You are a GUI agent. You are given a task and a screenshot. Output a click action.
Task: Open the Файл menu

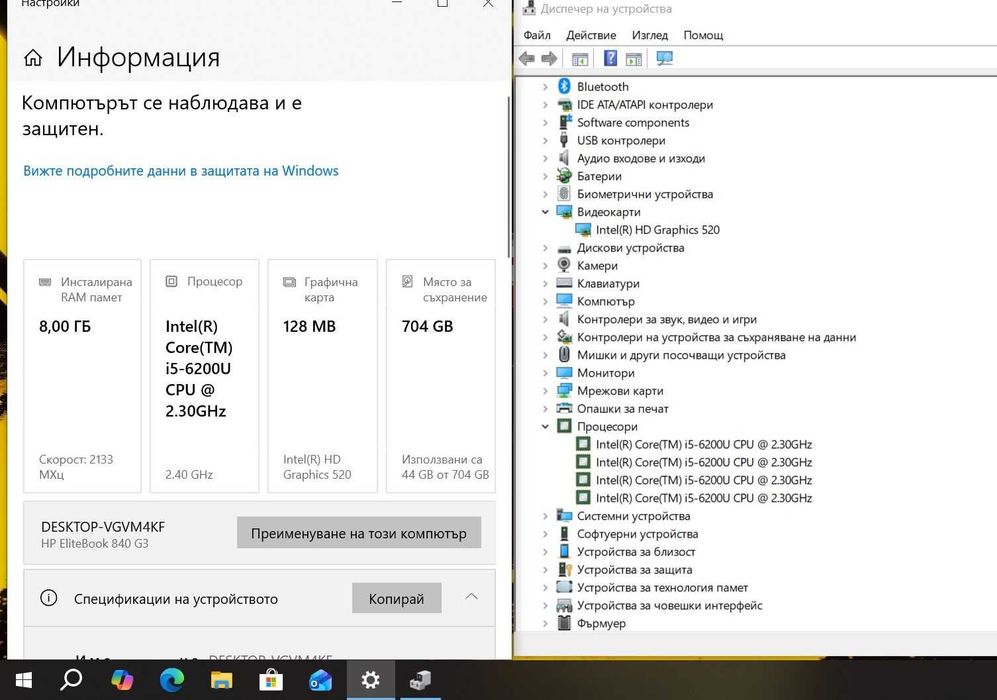click(537, 35)
